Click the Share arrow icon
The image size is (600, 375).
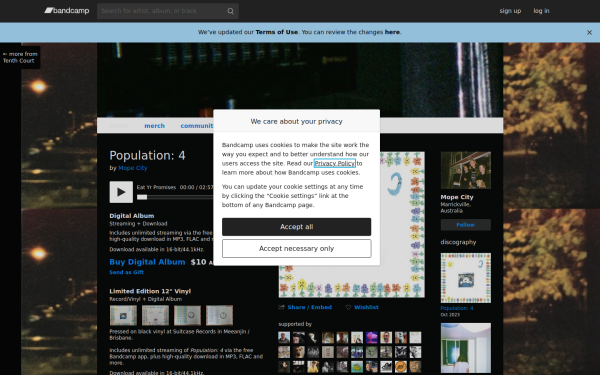pyautogui.click(x=282, y=307)
